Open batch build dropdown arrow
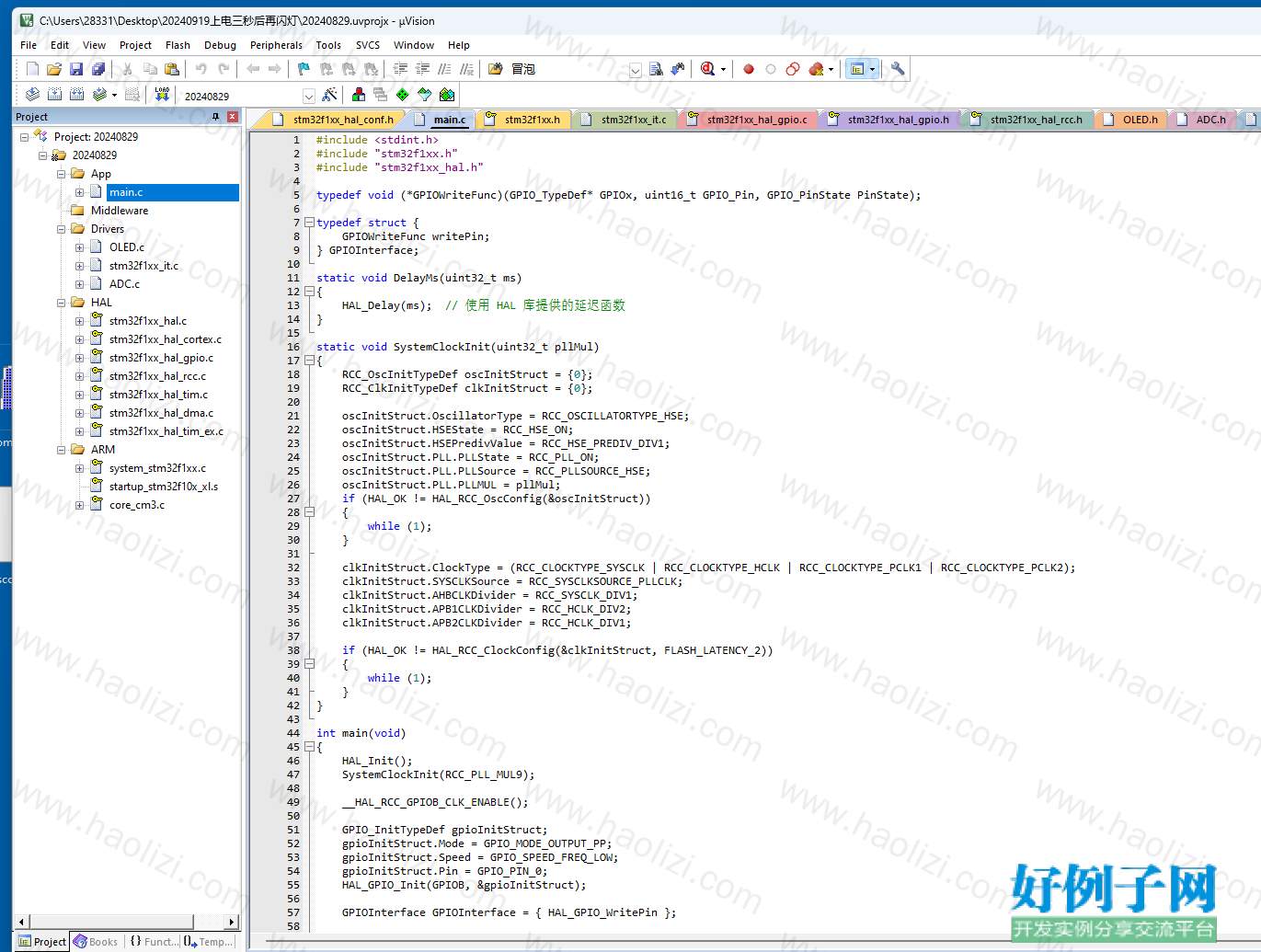1261x952 pixels. [x=114, y=95]
